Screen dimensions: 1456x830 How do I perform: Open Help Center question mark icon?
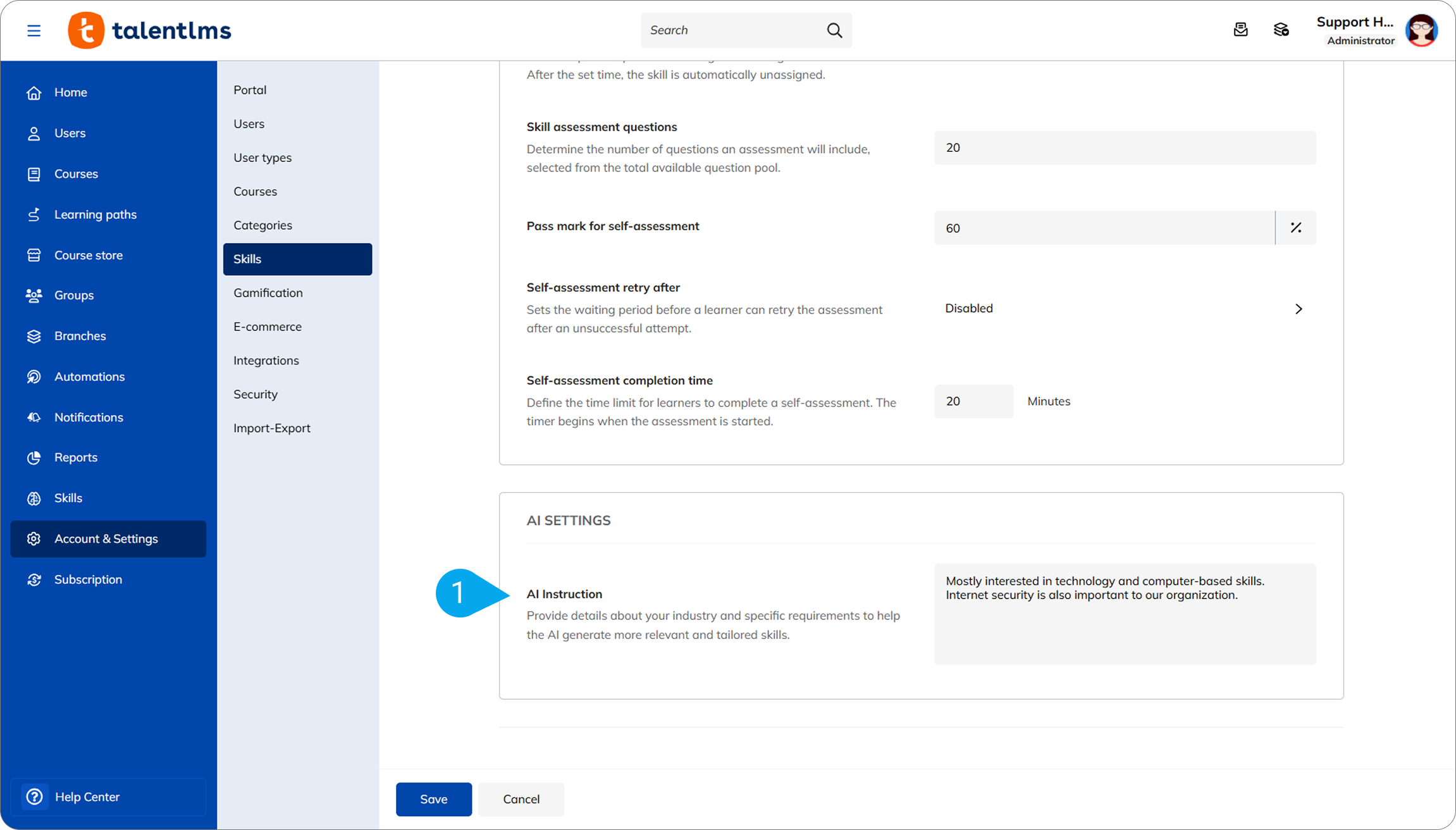click(35, 796)
